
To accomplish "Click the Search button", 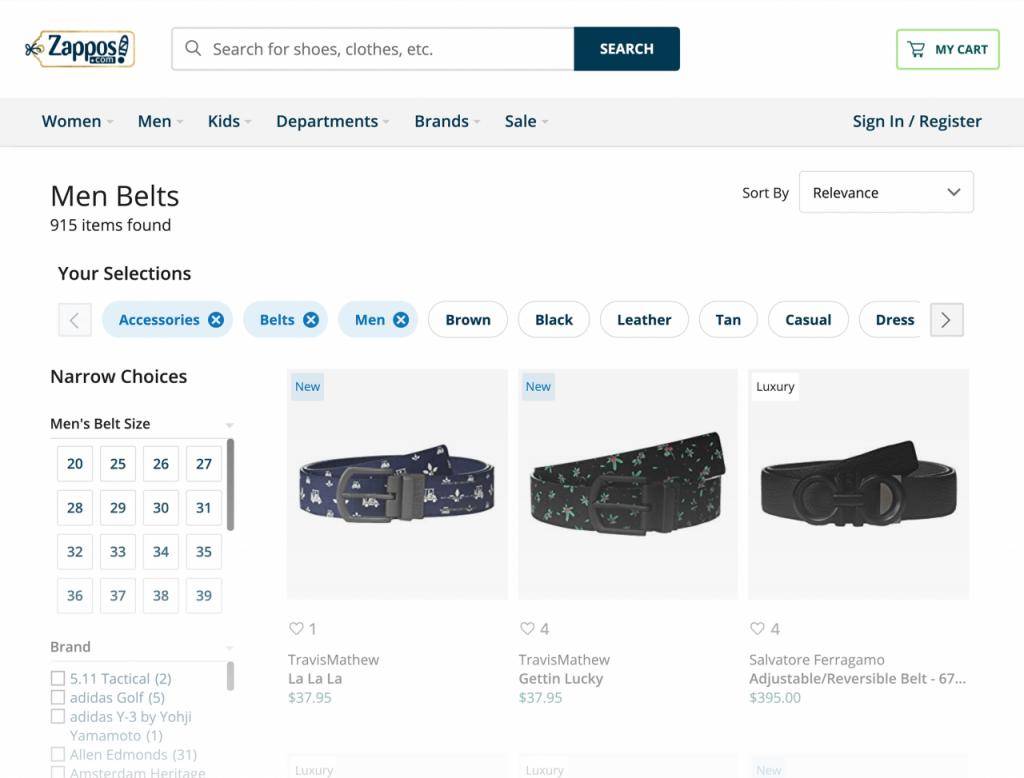I will 626,49.
